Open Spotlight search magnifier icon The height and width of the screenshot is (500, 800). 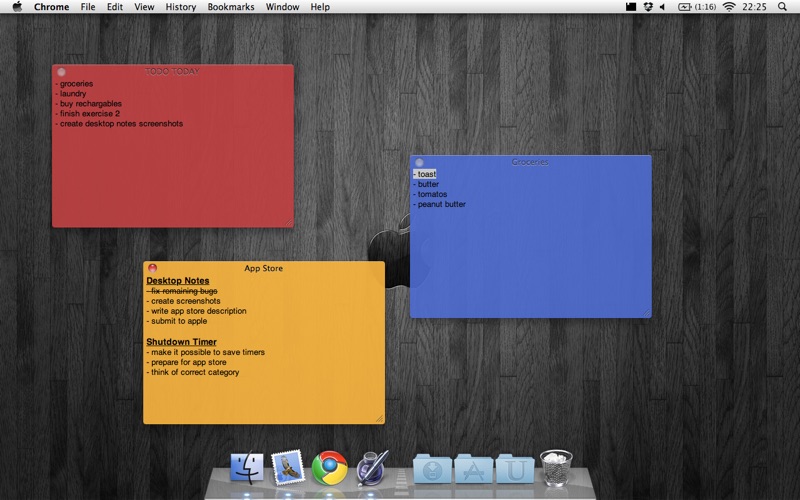point(786,7)
